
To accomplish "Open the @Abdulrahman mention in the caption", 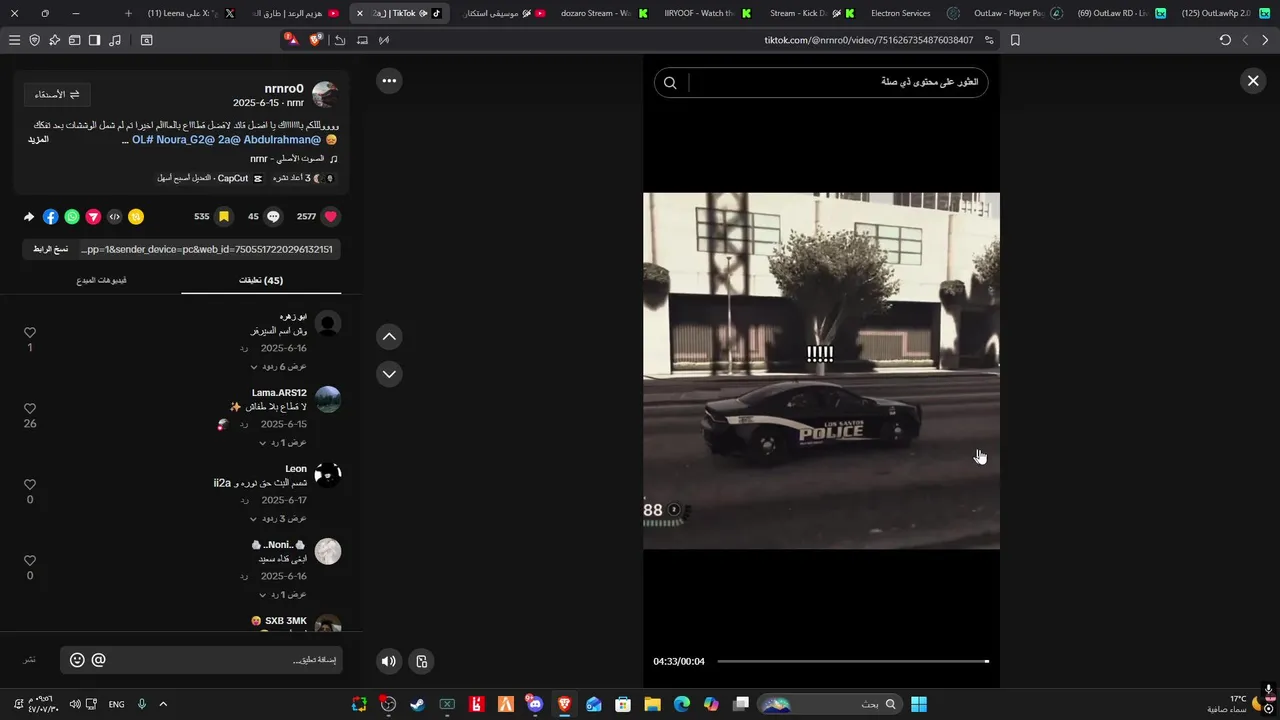I will pyautogui.click(x=281, y=140).
